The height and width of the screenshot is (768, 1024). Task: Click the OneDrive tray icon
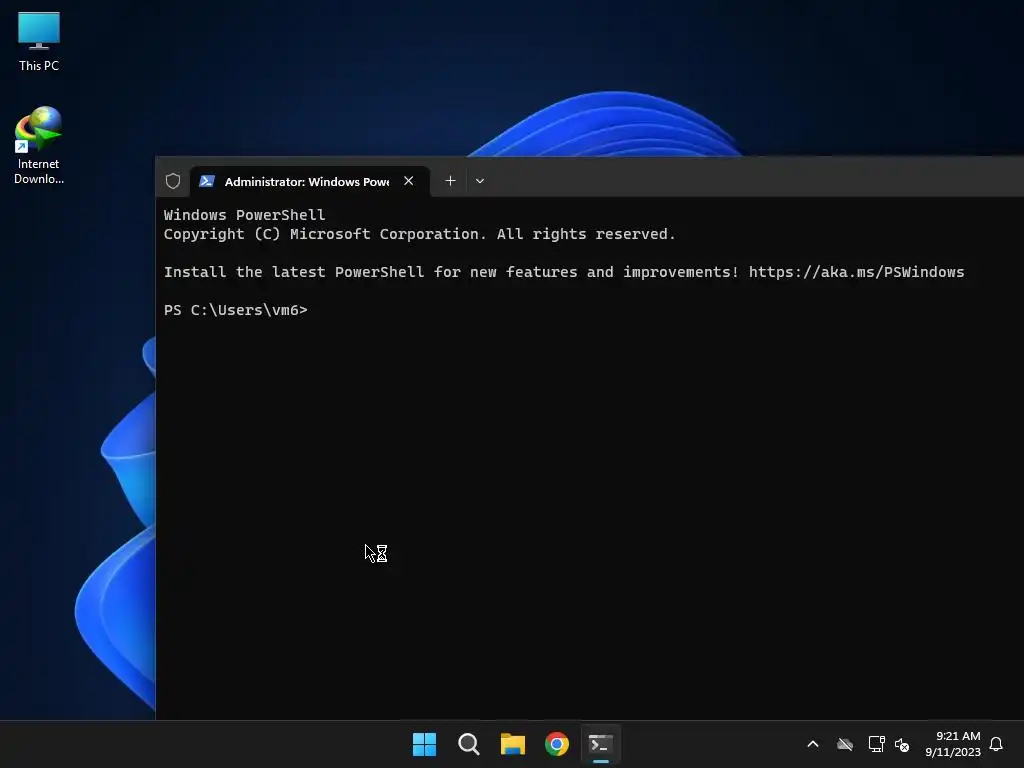pos(845,744)
